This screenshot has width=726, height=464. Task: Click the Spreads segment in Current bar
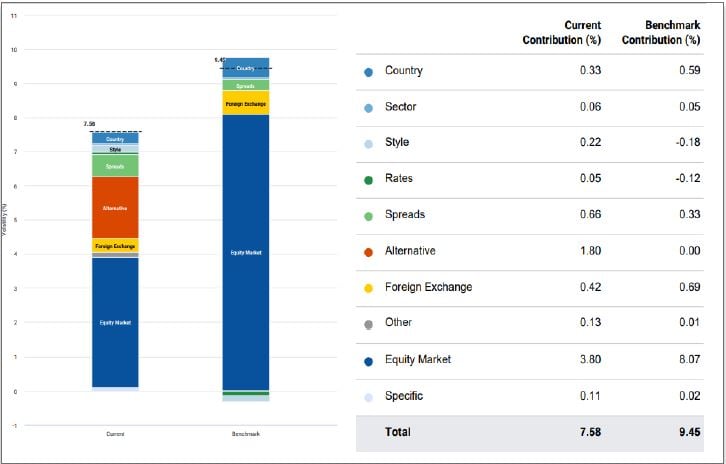[x=115, y=165]
